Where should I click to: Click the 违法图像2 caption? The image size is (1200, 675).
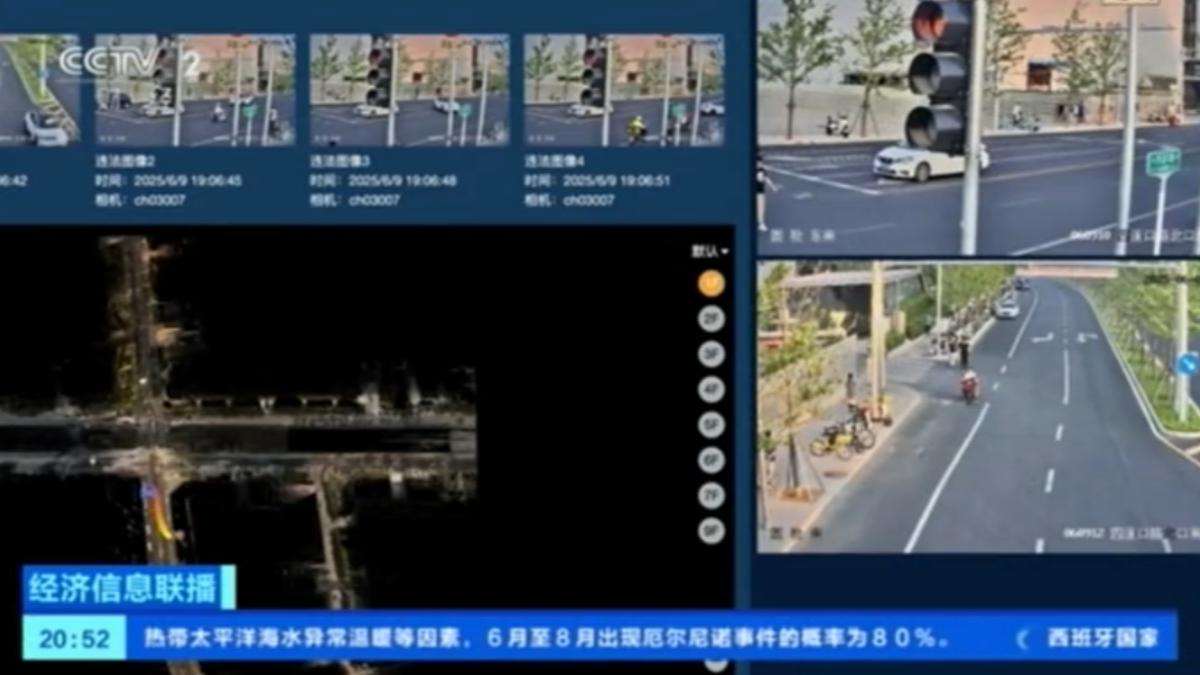click(125, 162)
